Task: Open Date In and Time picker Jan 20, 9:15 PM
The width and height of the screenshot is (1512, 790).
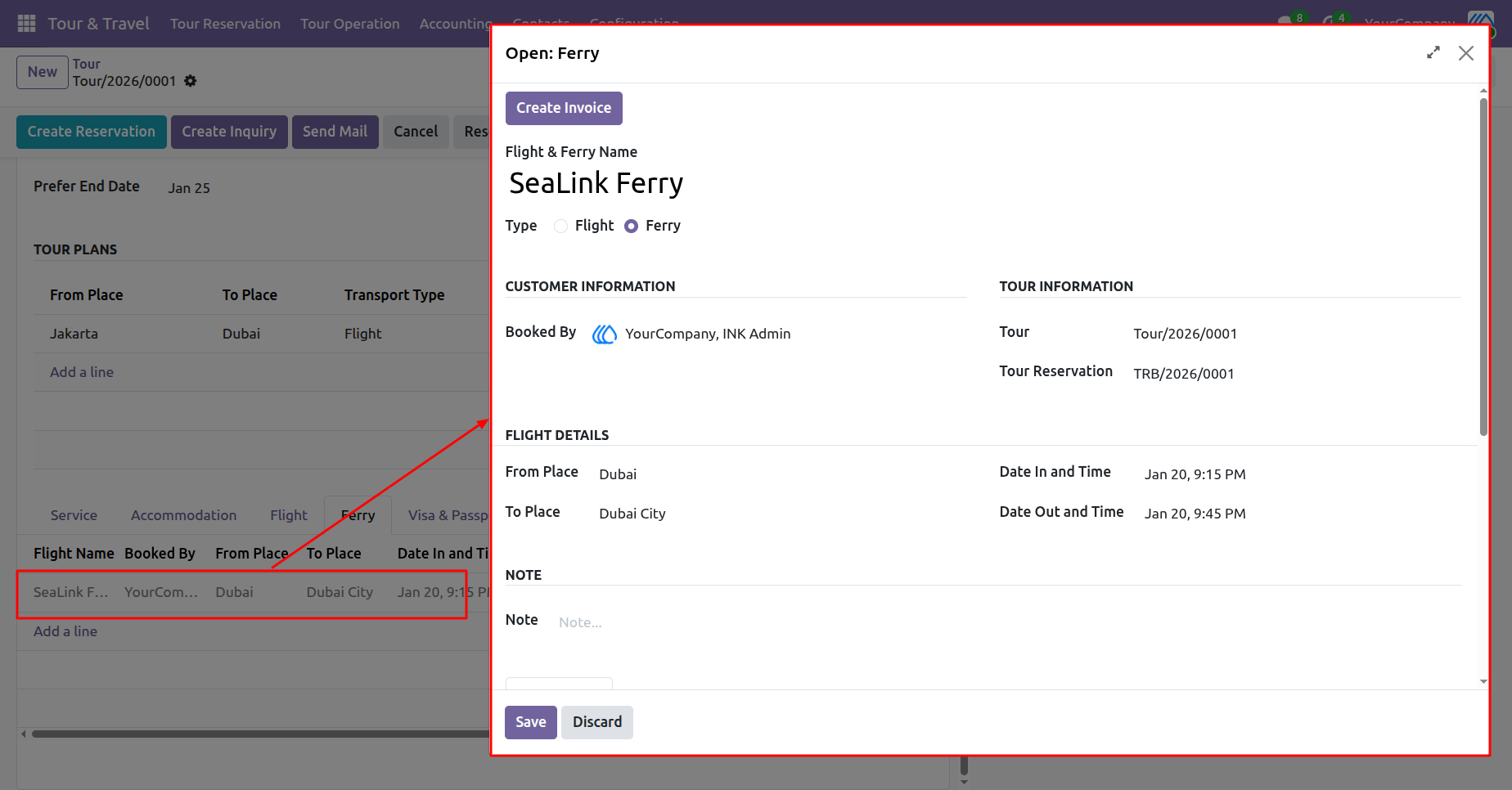Action: 1195,474
